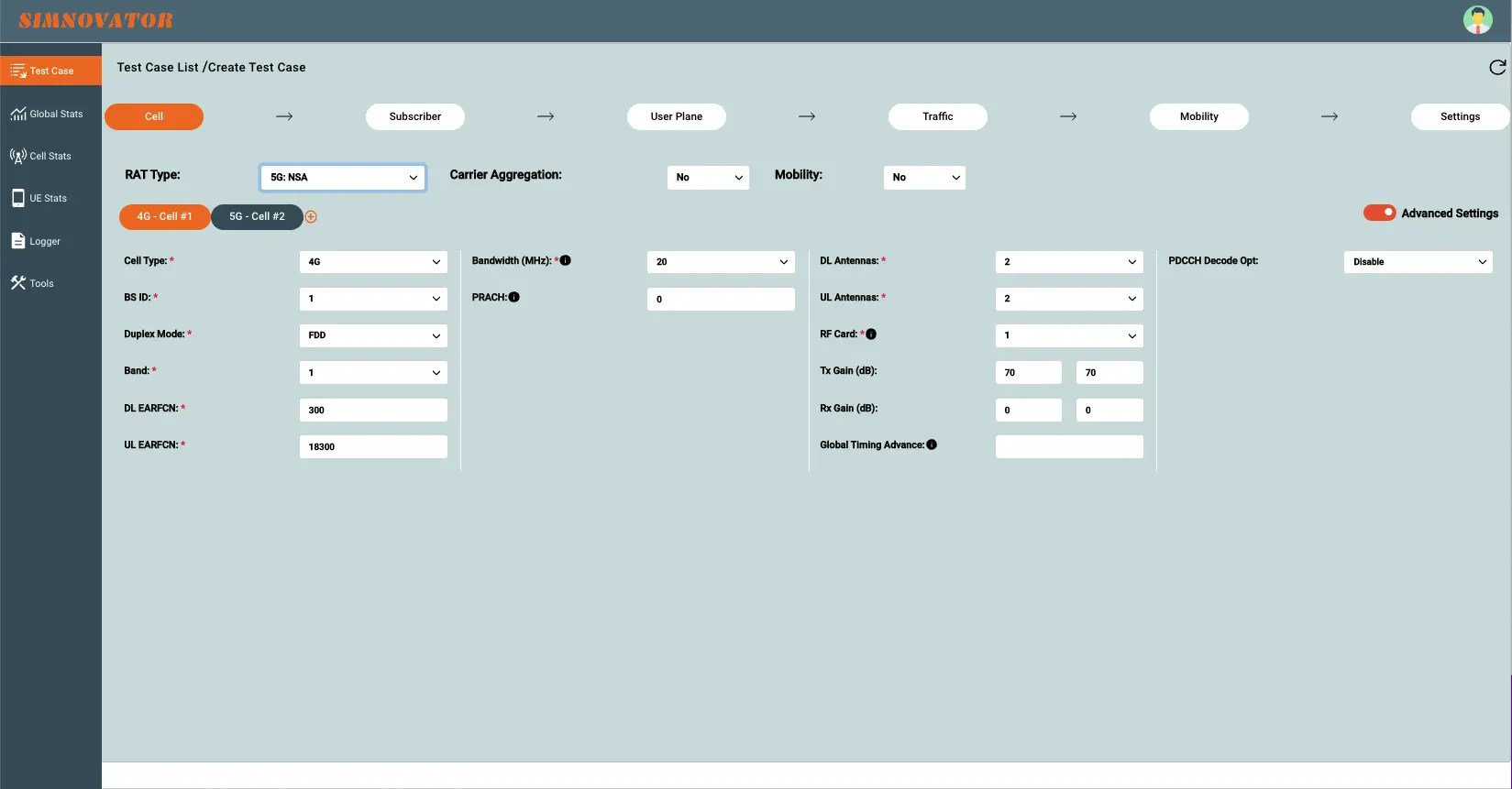
Task: Open the Traffic step button
Action: 937,117
